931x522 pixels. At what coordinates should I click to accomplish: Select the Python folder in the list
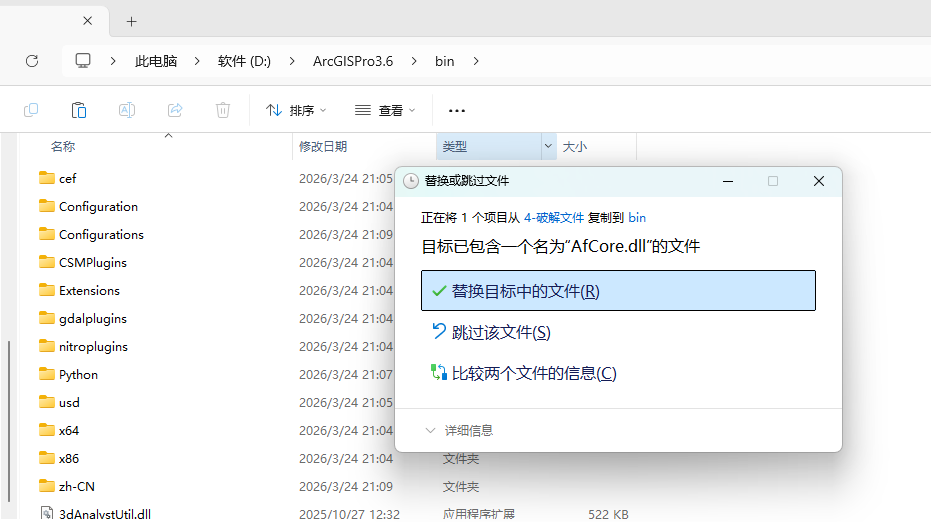click(x=78, y=374)
